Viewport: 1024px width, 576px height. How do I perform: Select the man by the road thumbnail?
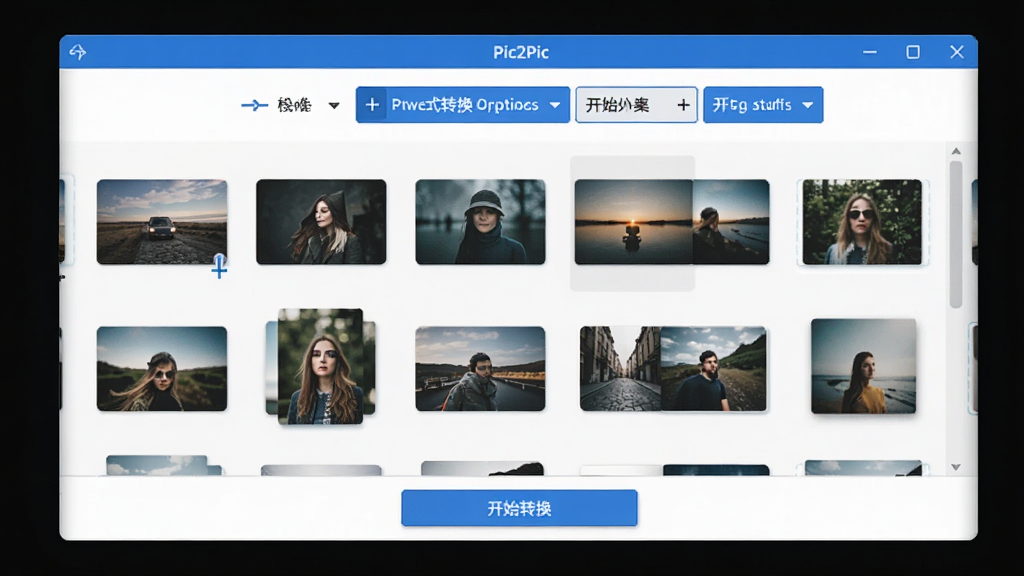click(480, 369)
